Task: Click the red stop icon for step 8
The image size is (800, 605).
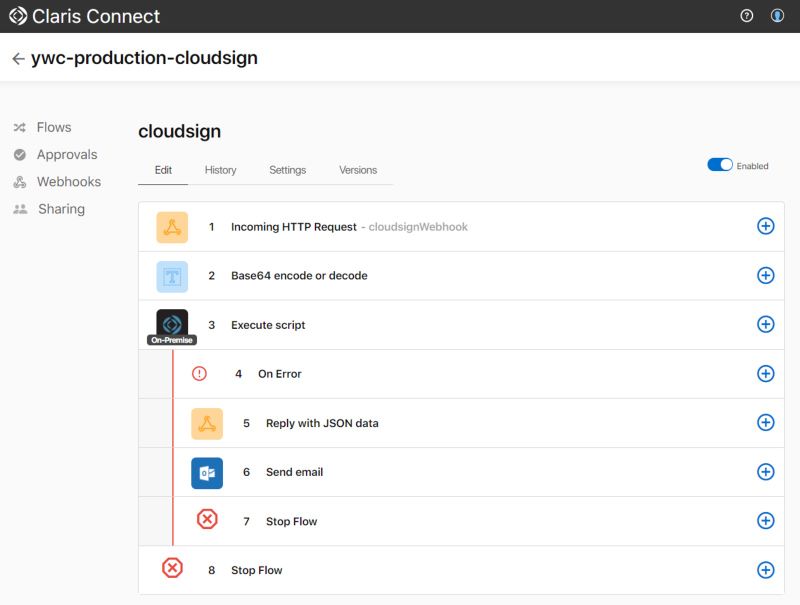Action: [x=172, y=568]
